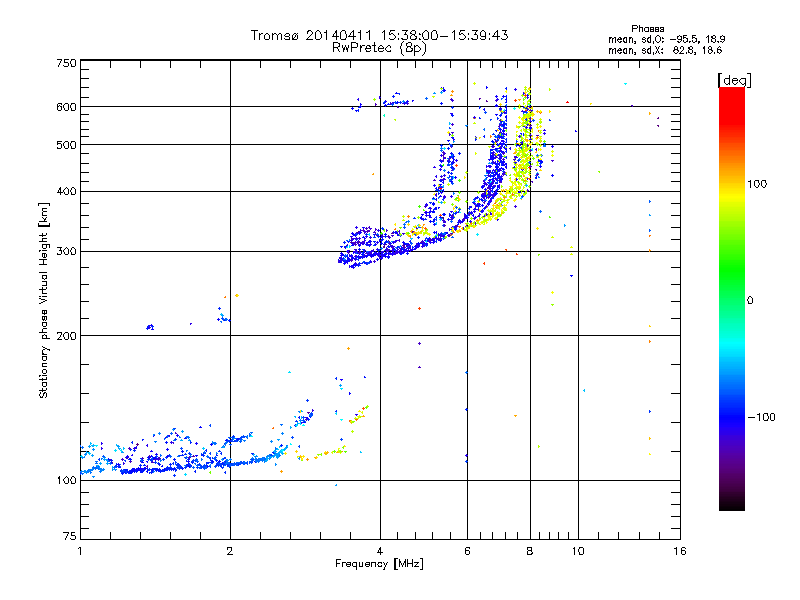Click the colorbar tick label '-100'
The height and width of the screenshot is (600, 800).
[761, 417]
